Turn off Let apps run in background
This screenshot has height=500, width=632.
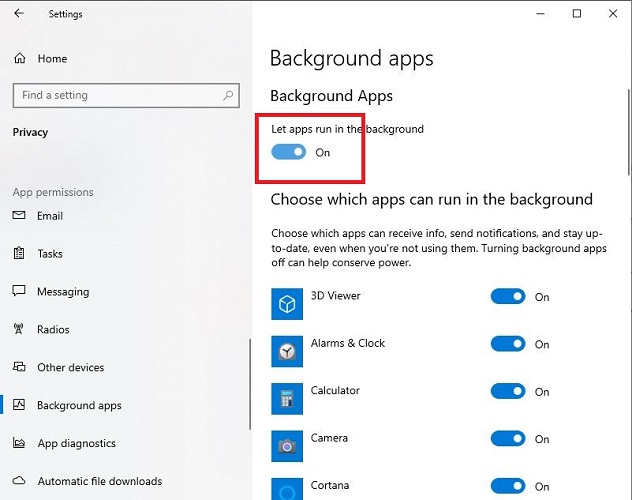point(289,152)
